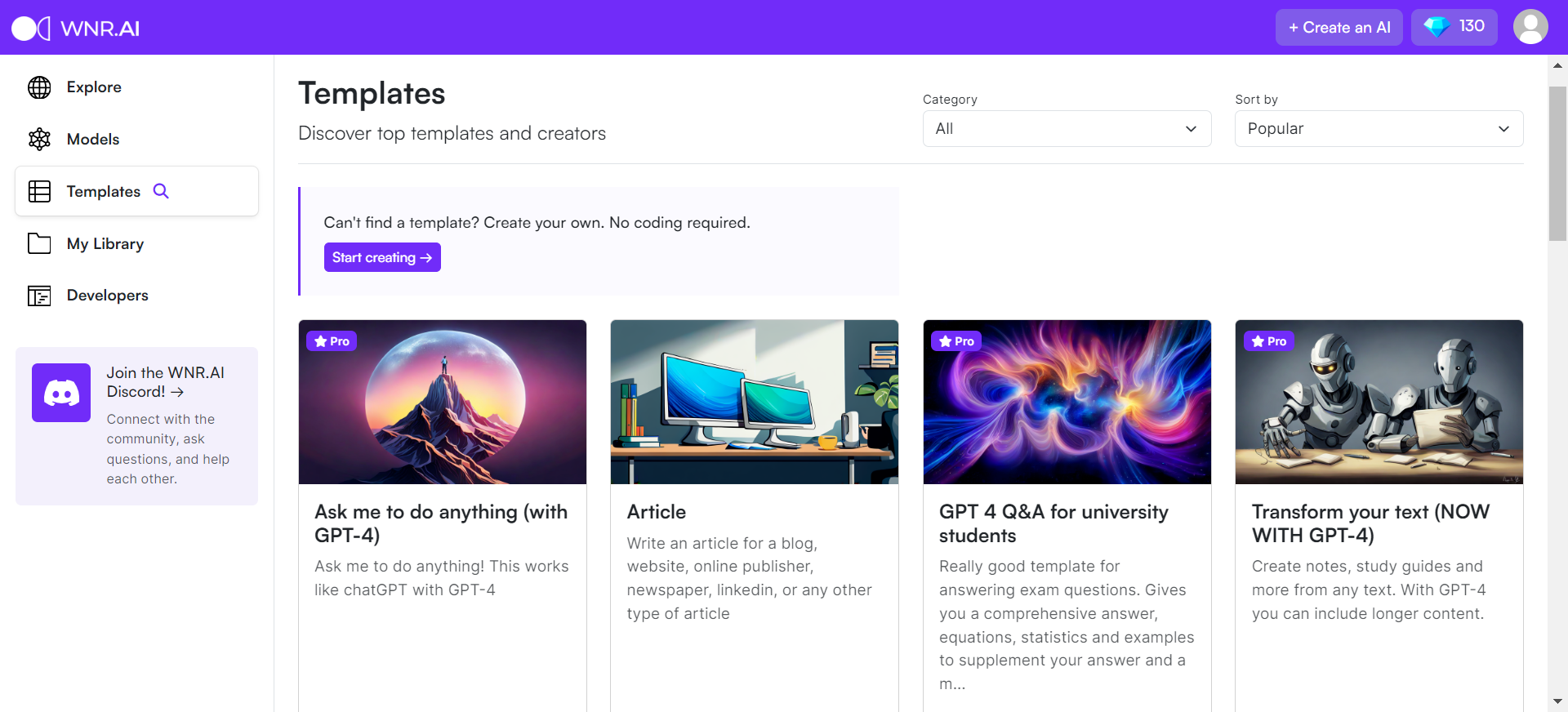Expand the Category dropdown
The image size is (1568, 712).
click(x=1067, y=129)
